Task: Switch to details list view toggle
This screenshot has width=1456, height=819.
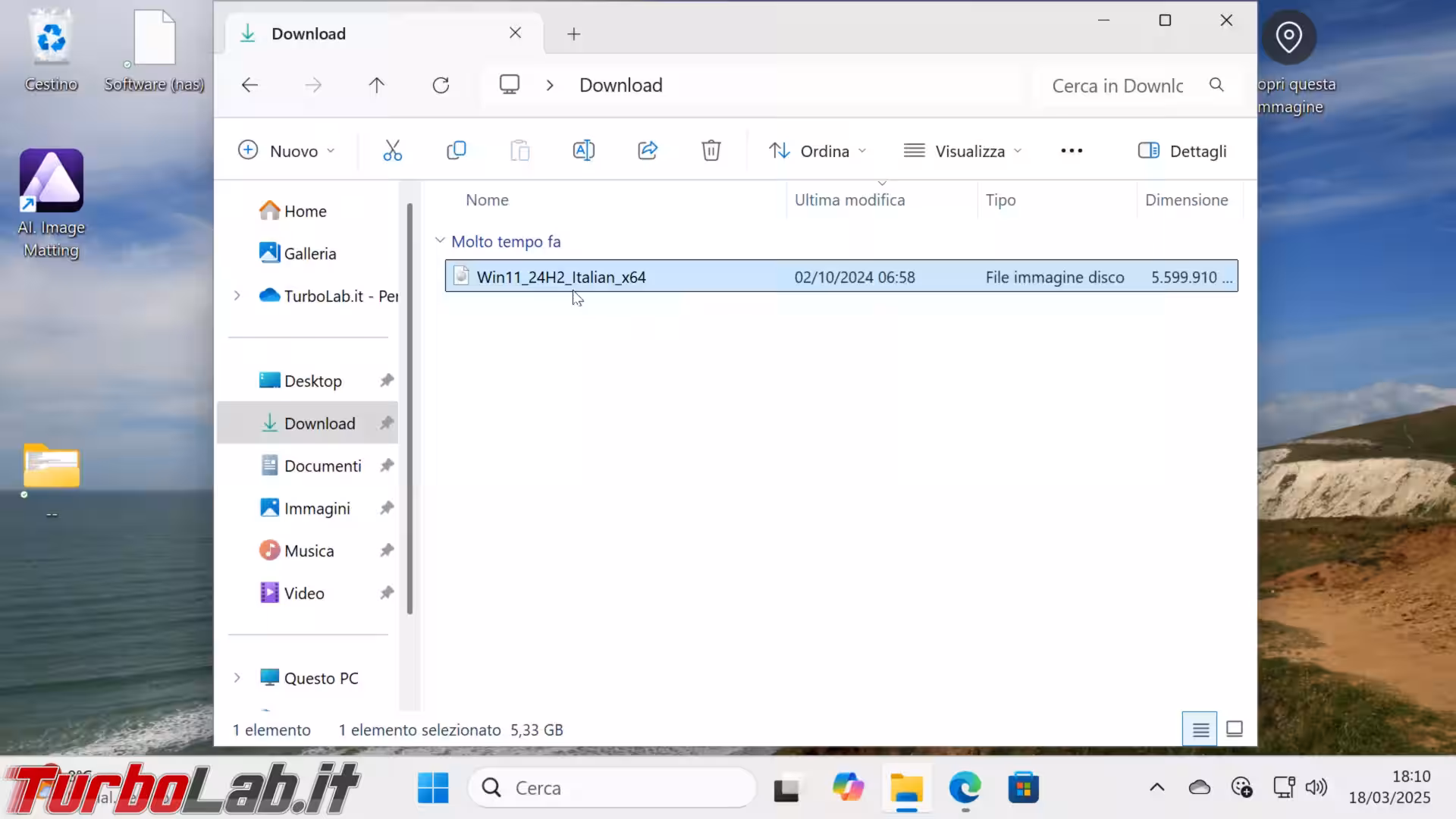Action: (1200, 730)
